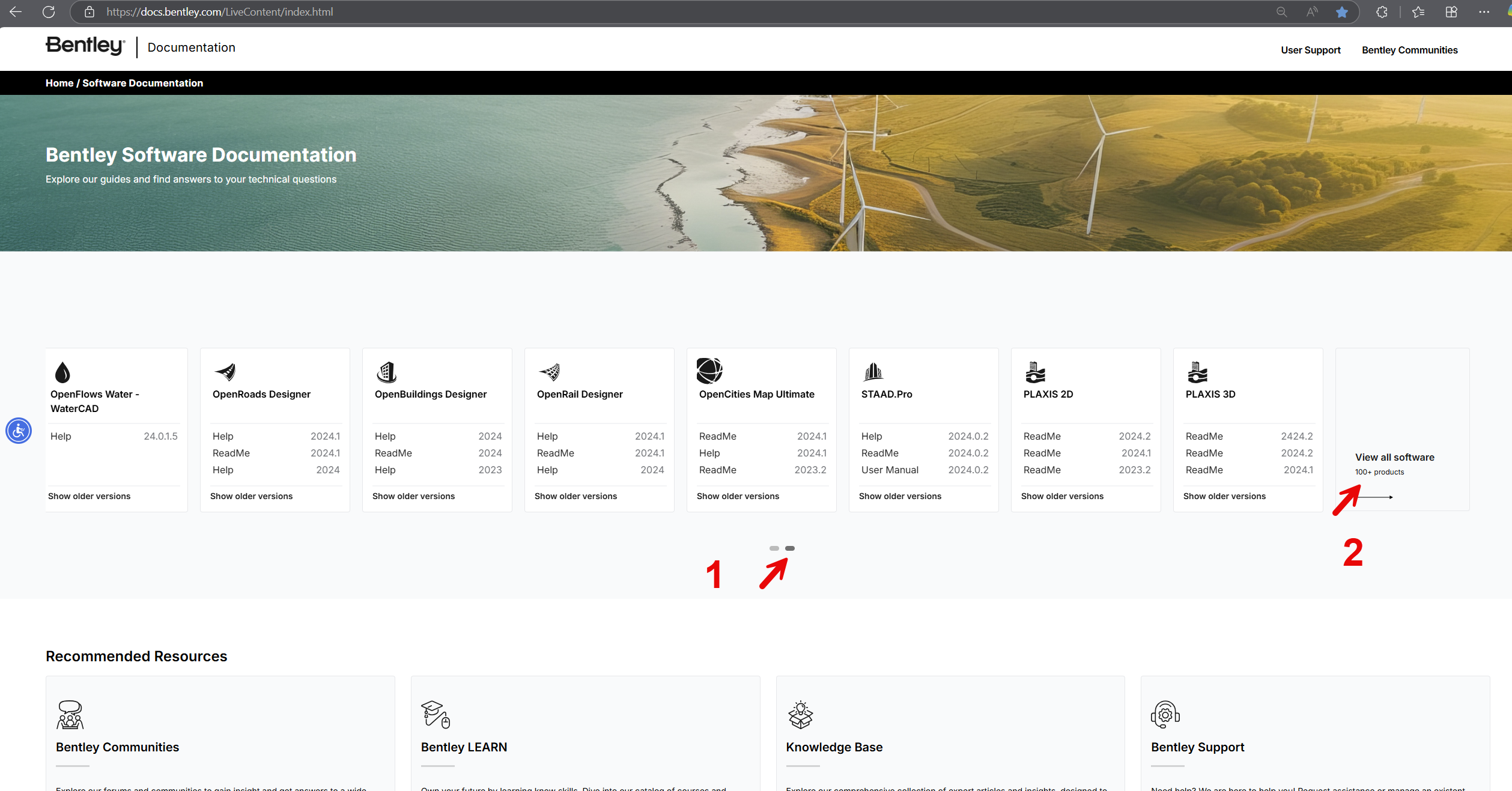The height and width of the screenshot is (791, 1512).
Task: Open the Home breadcrumb link
Action: point(59,83)
